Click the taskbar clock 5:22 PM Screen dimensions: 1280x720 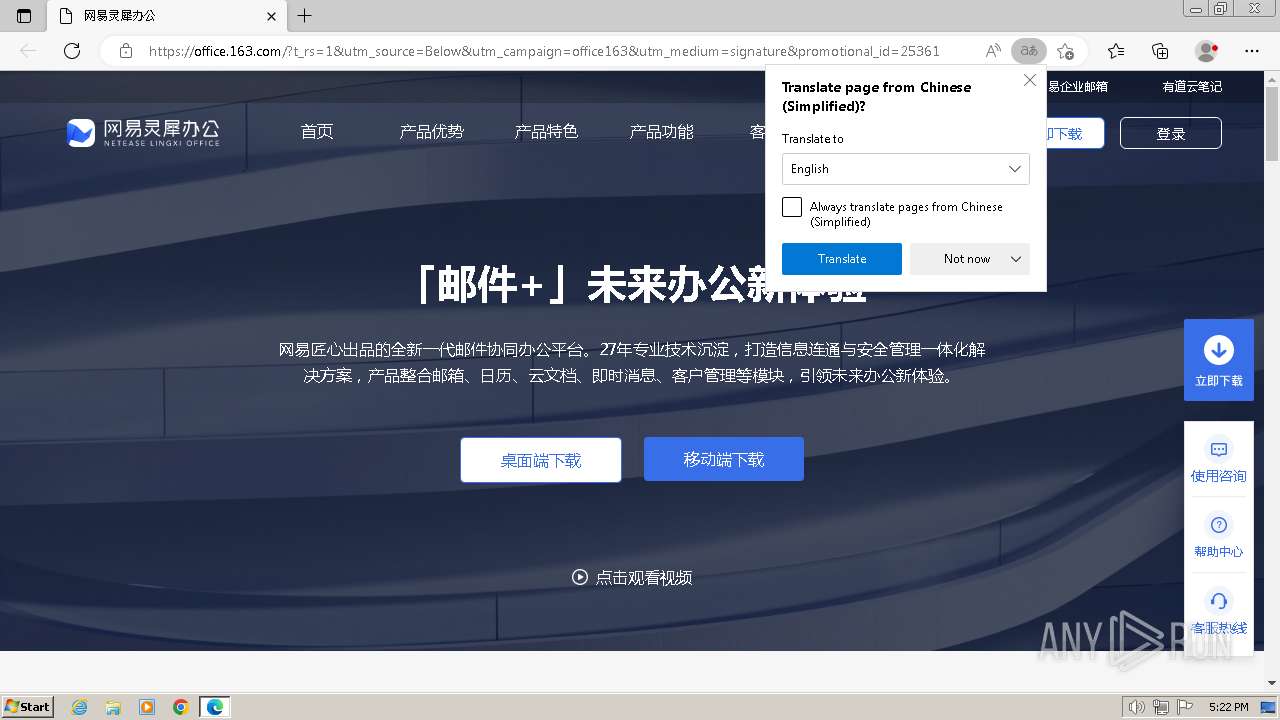coord(1228,707)
